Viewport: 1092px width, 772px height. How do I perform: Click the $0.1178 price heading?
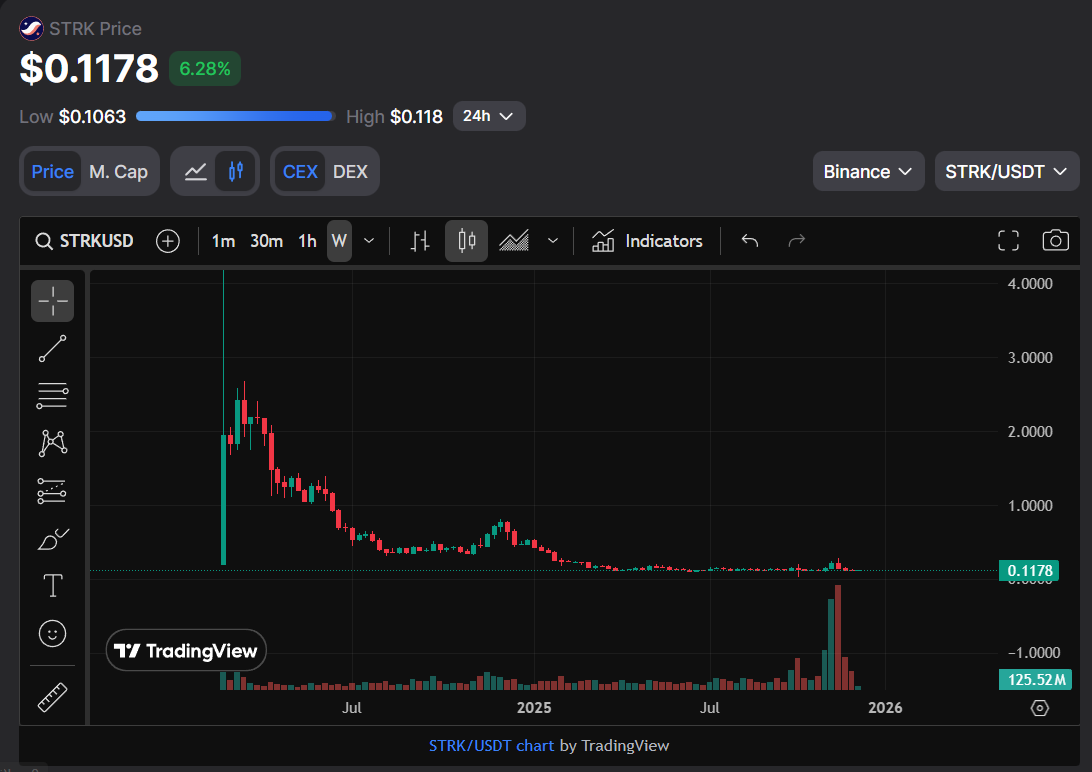tap(89, 68)
